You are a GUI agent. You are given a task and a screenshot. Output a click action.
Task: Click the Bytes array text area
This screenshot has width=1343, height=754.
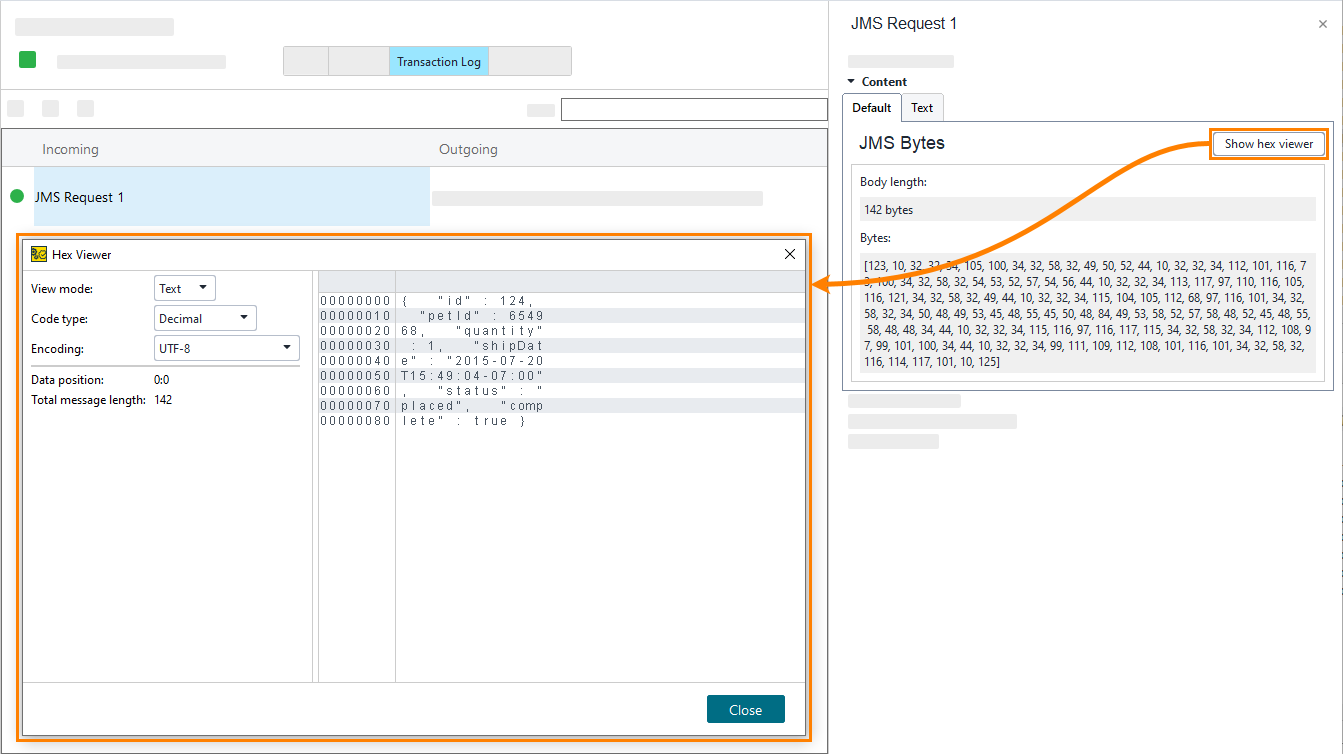click(1087, 313)
